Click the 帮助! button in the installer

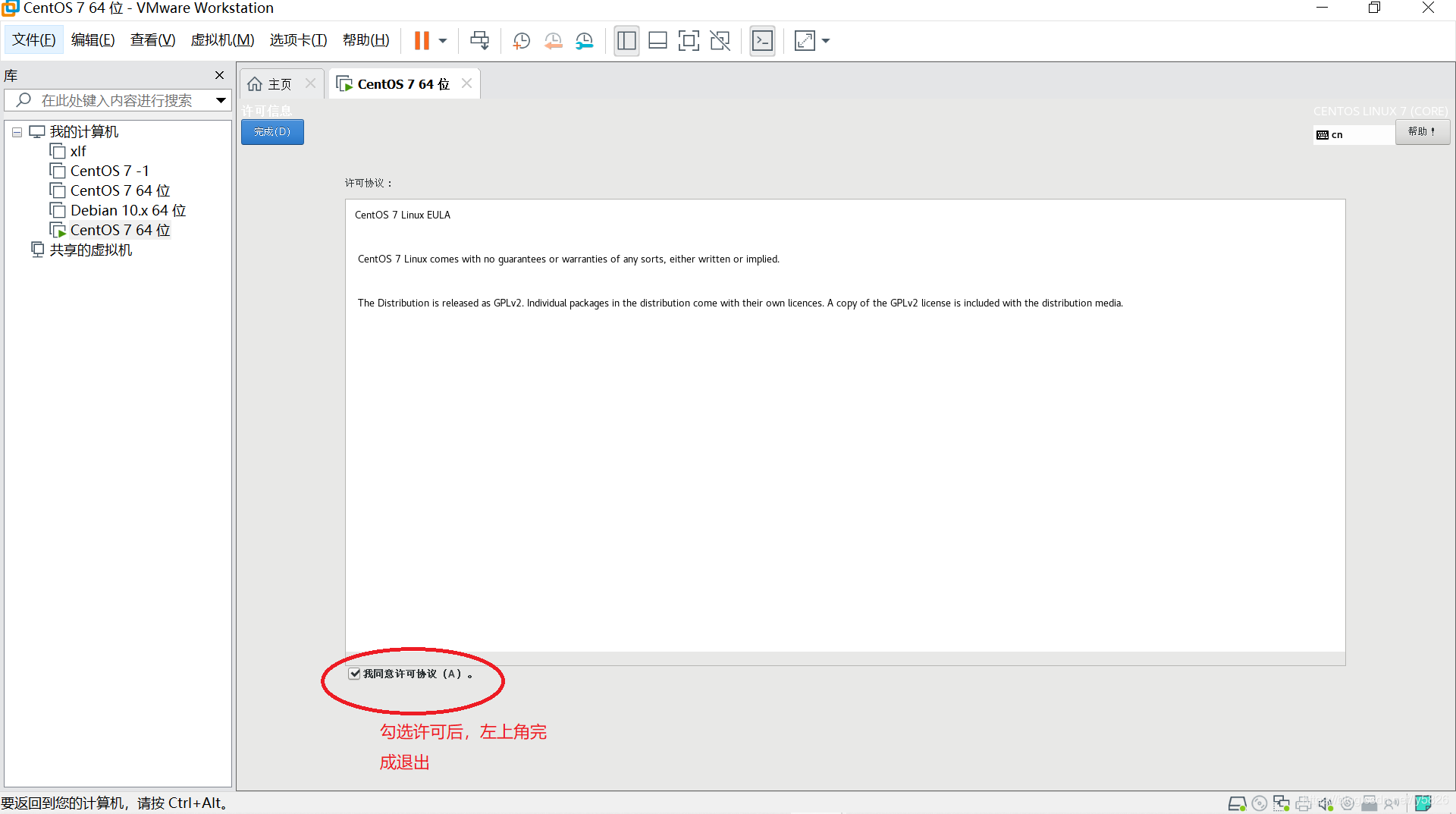pos(1423,132)
